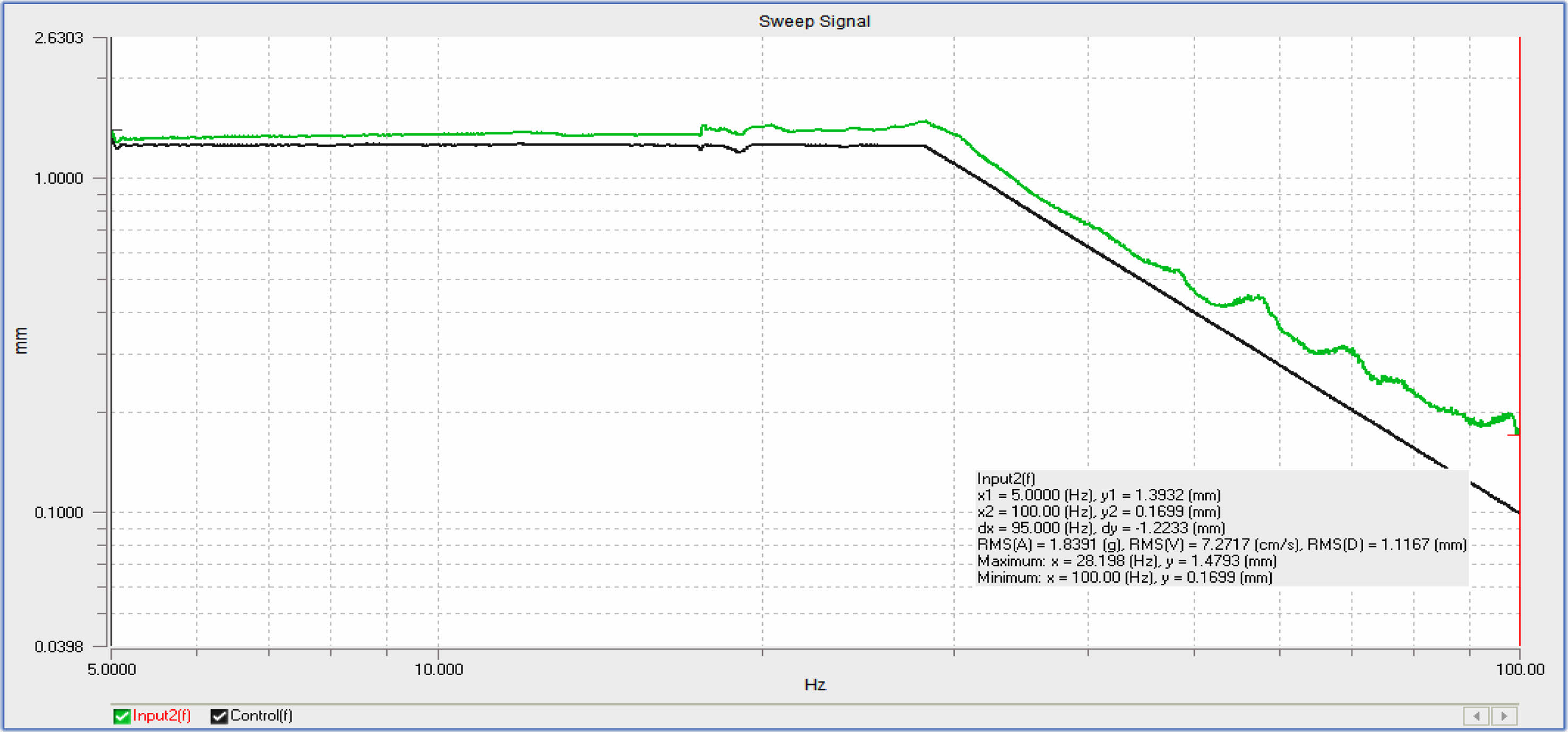Click the 0.1000 y-axis label
The width and height of the screenshot is (1568, 732).
tap(58, 512)
